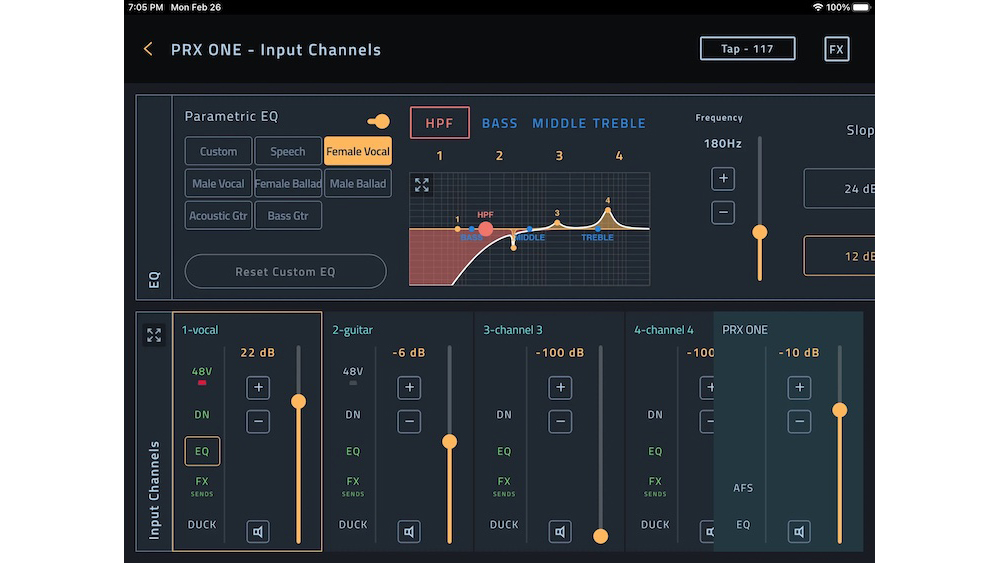Raise 2-guitar gain with plus button

[x=409, y=387]
